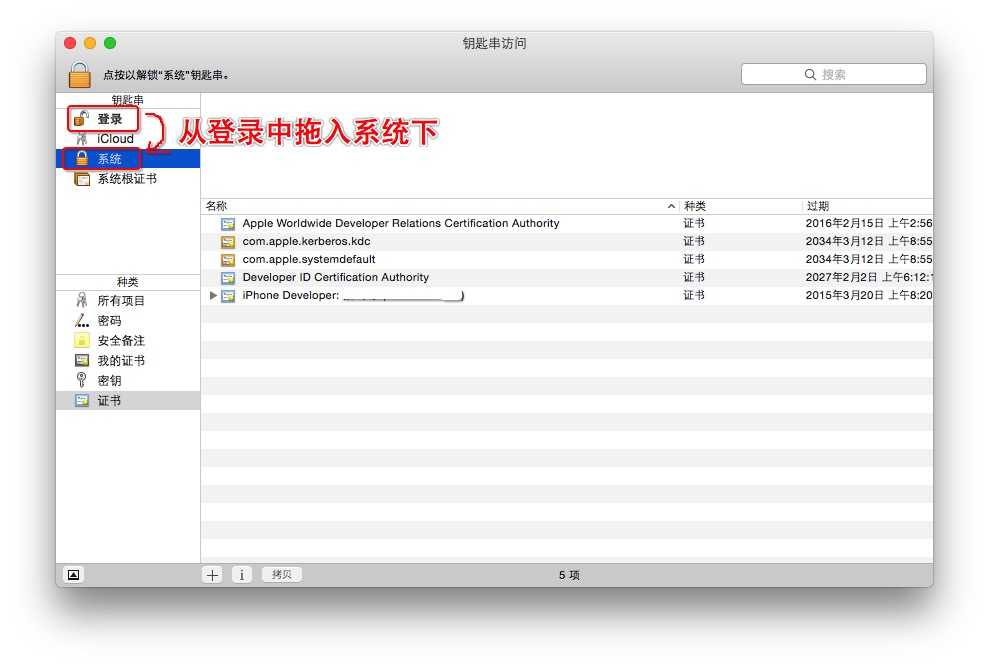The image size is (989, 667).
Task: Sort by 名称 column header
Action: point(440,206)
